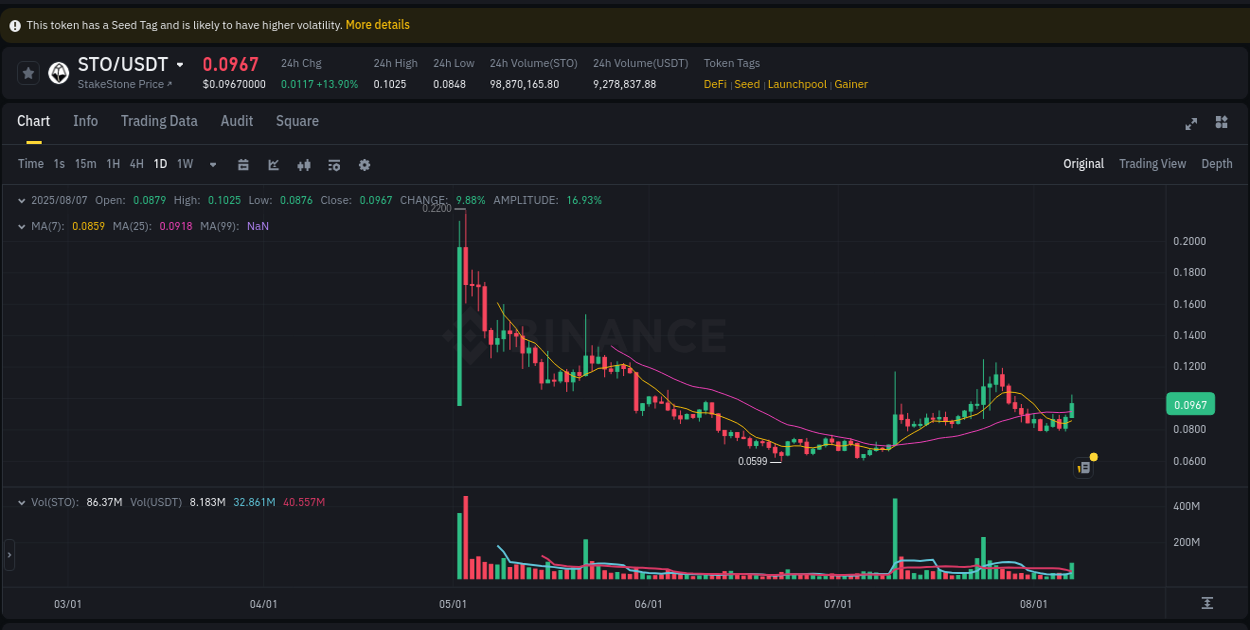This screenshot has width=1250, height=630.
Task: Open the Launchpool token tag
Action: point(797,84)
